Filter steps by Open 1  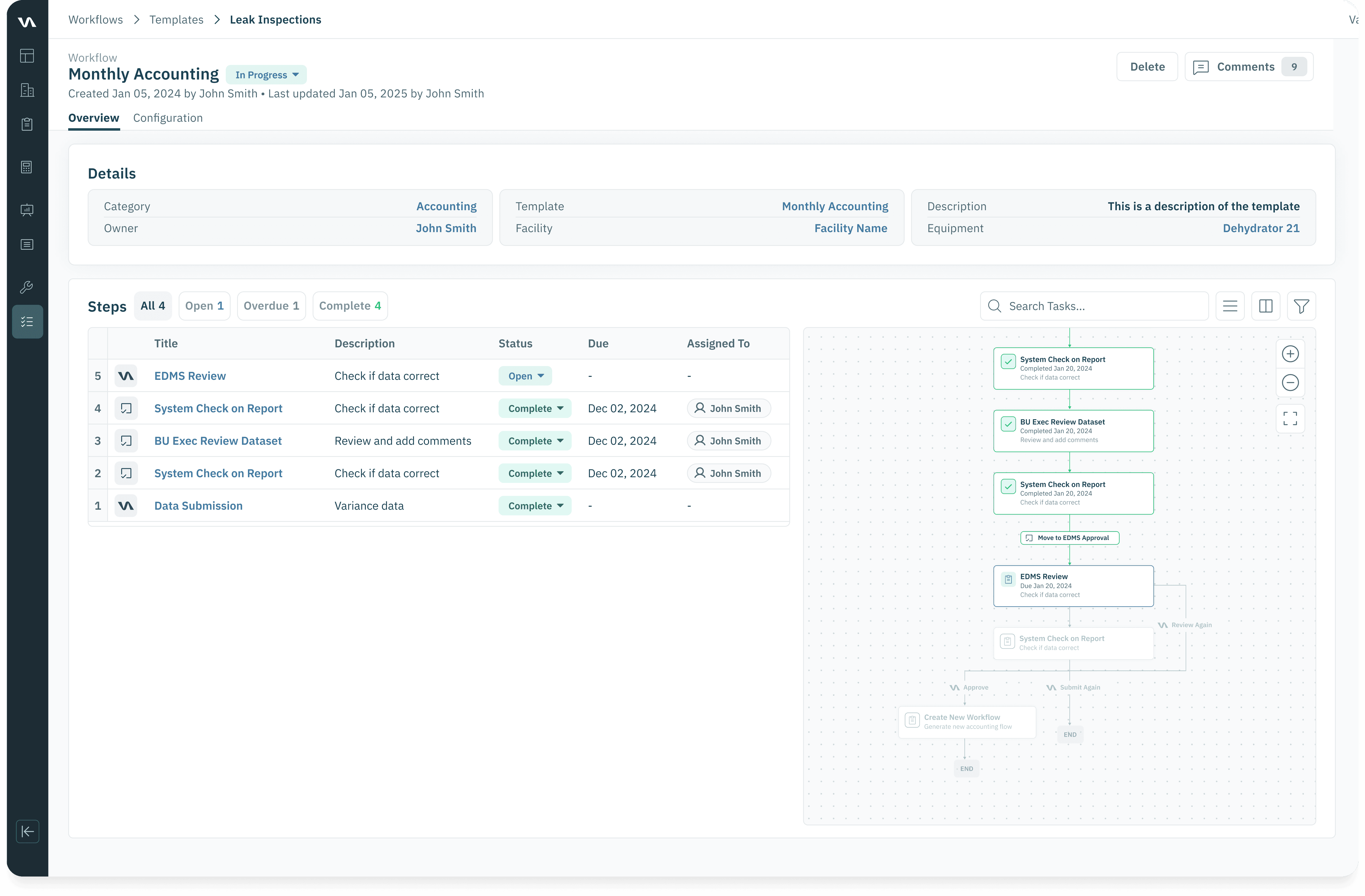click(x=204, y=305)
